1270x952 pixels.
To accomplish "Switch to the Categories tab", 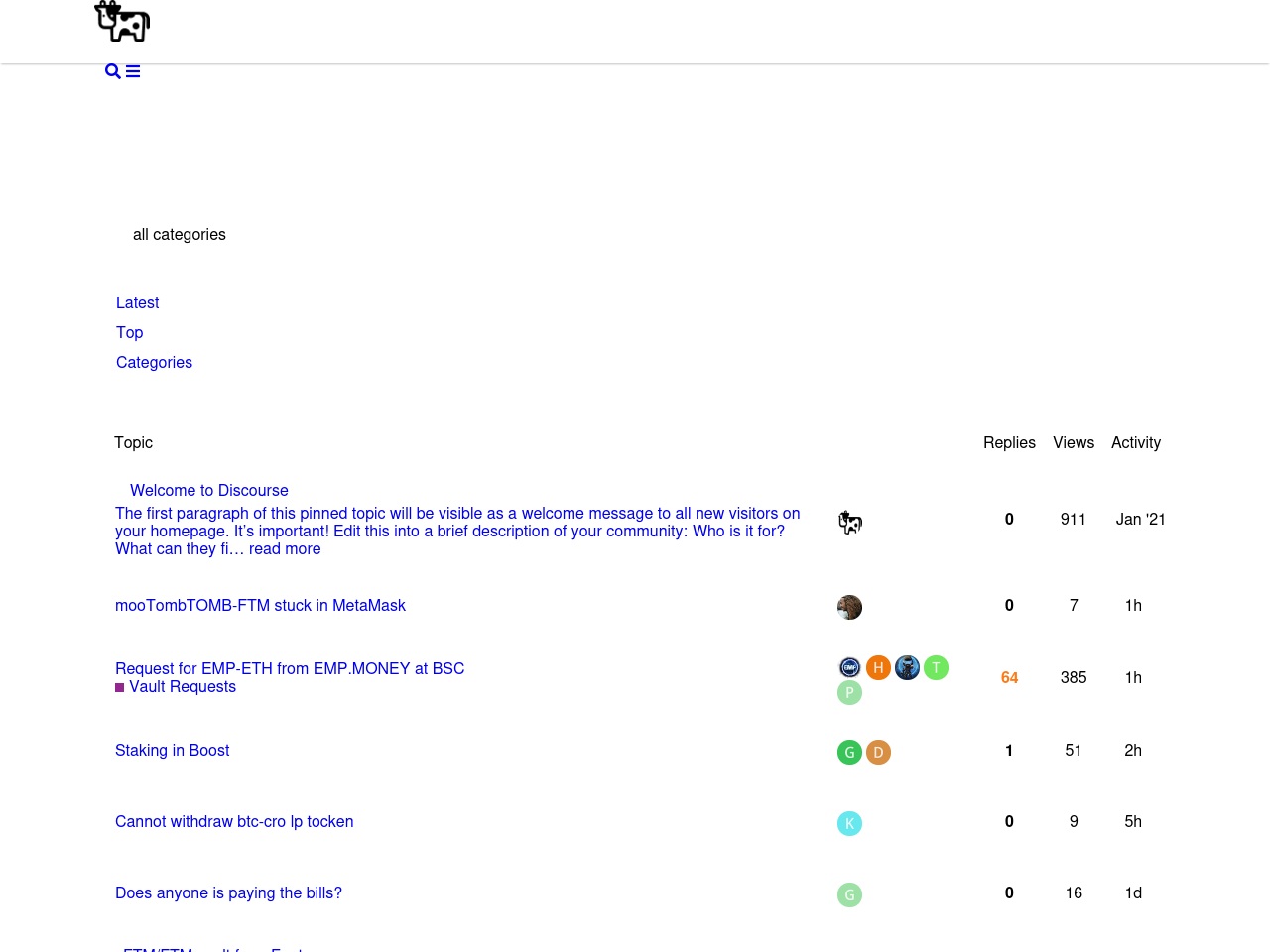I will 154,363.
